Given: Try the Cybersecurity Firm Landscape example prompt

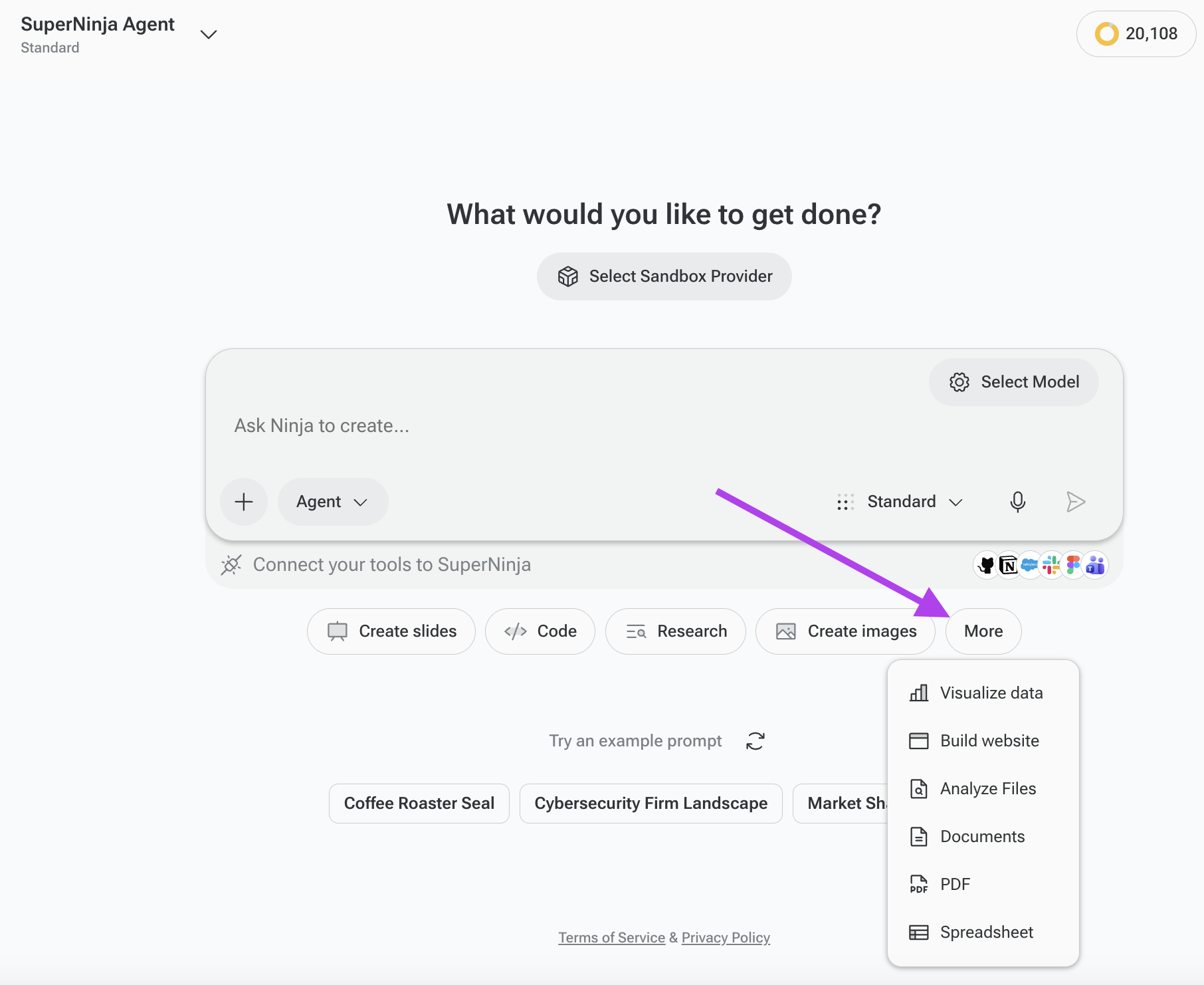Looking at the screenshot, I should (x=651, y=804).
